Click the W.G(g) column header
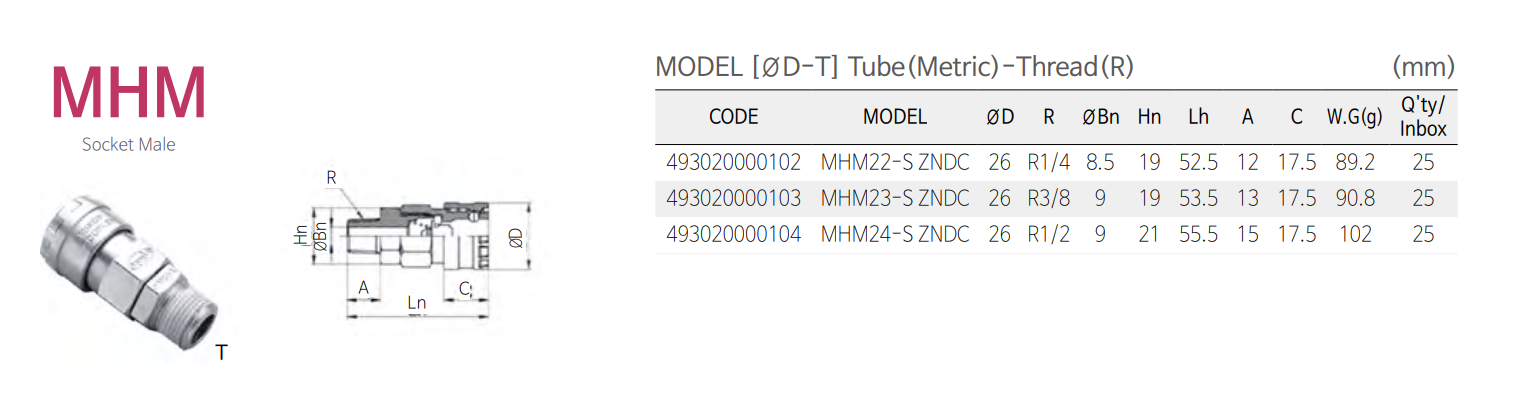Screen dimensions: 1515x419 pos(1354,117)
